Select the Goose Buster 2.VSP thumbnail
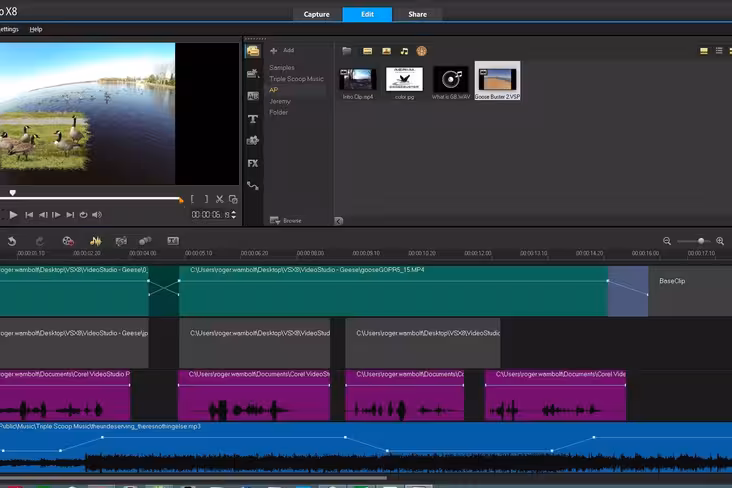This screenshot has width=732, height=488. click(x=497, y=81)
